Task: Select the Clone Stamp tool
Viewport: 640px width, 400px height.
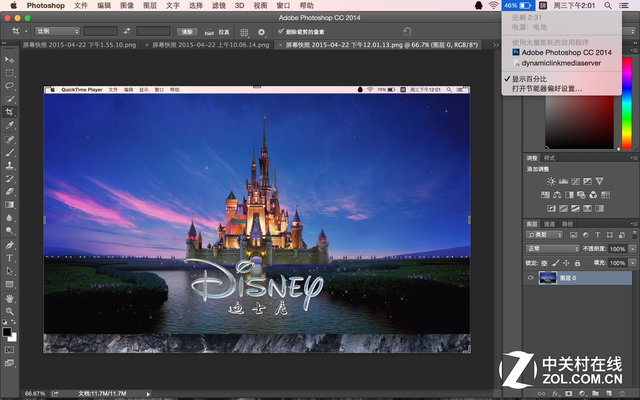Action: (x=9, y=166)
